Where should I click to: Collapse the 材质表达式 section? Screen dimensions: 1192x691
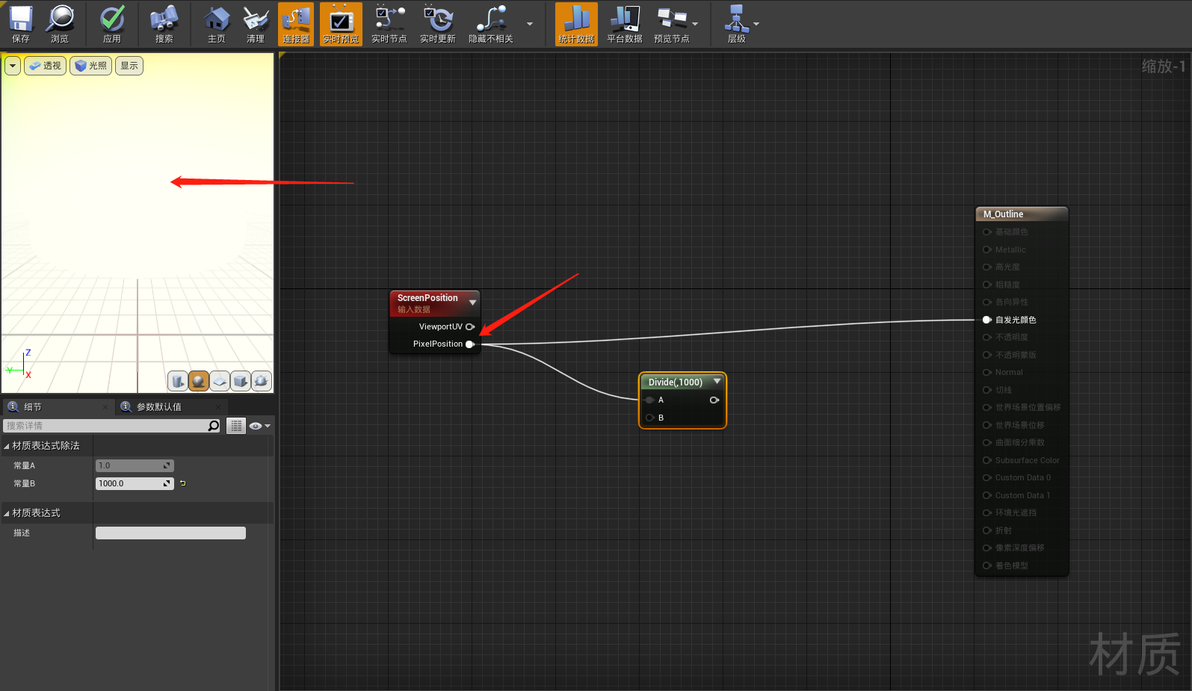(x=7, y=513)
